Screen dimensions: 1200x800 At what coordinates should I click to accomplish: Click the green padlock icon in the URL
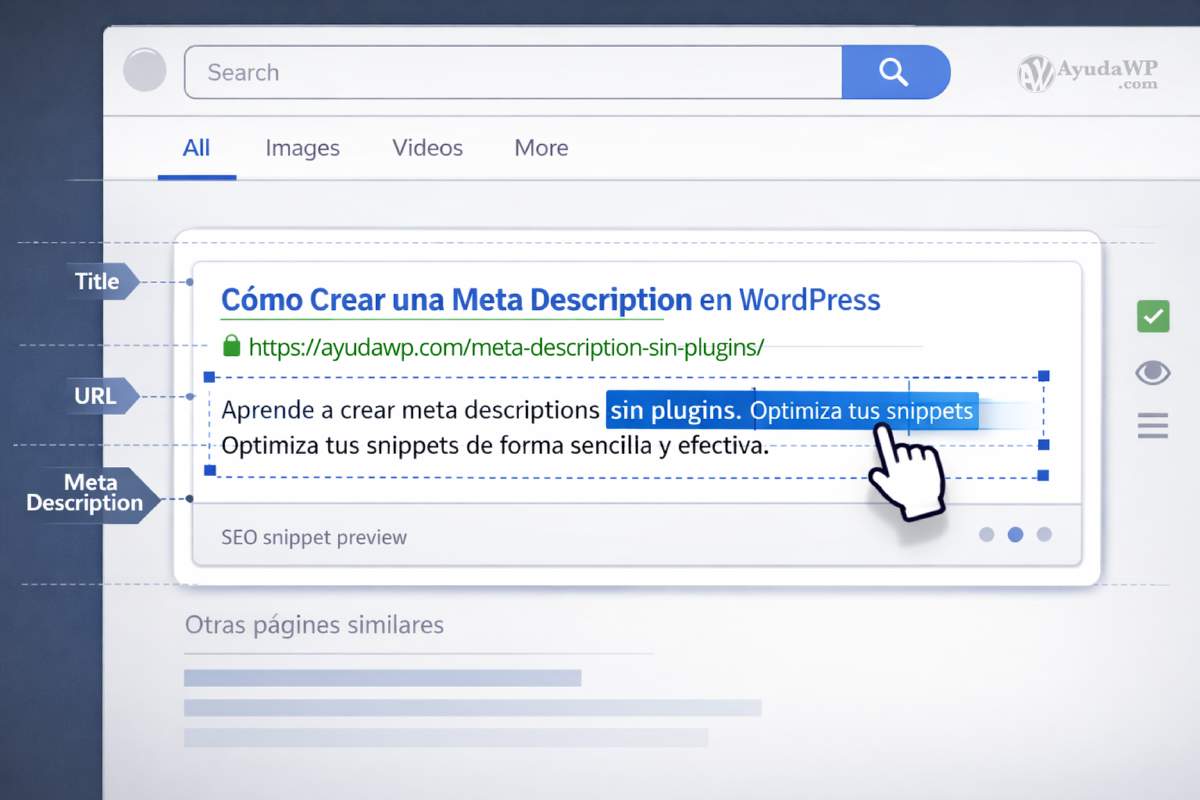tap(231, 345)
